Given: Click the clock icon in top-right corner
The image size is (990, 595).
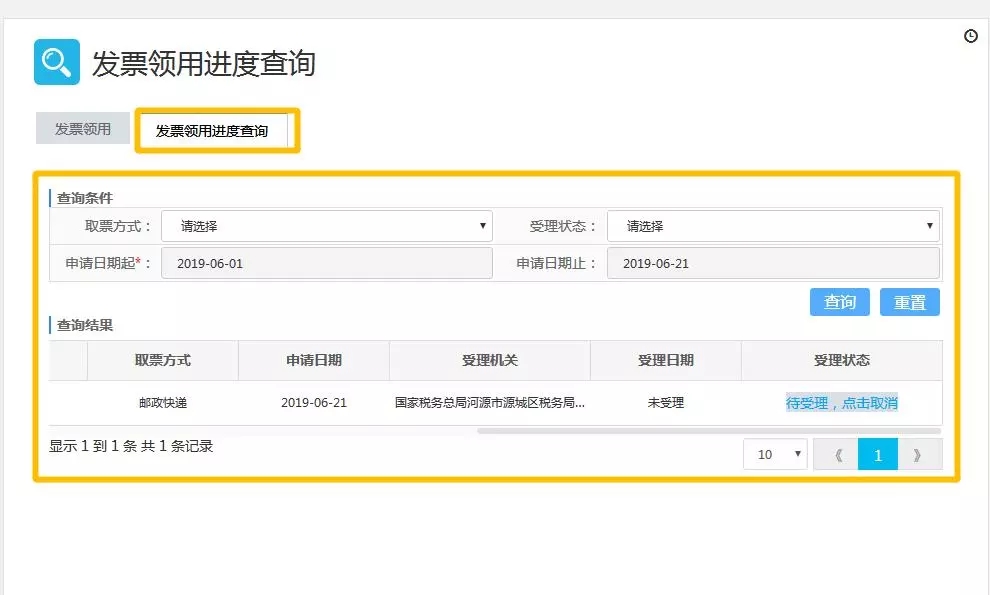Looking at the screenshot, I should 970,36.
